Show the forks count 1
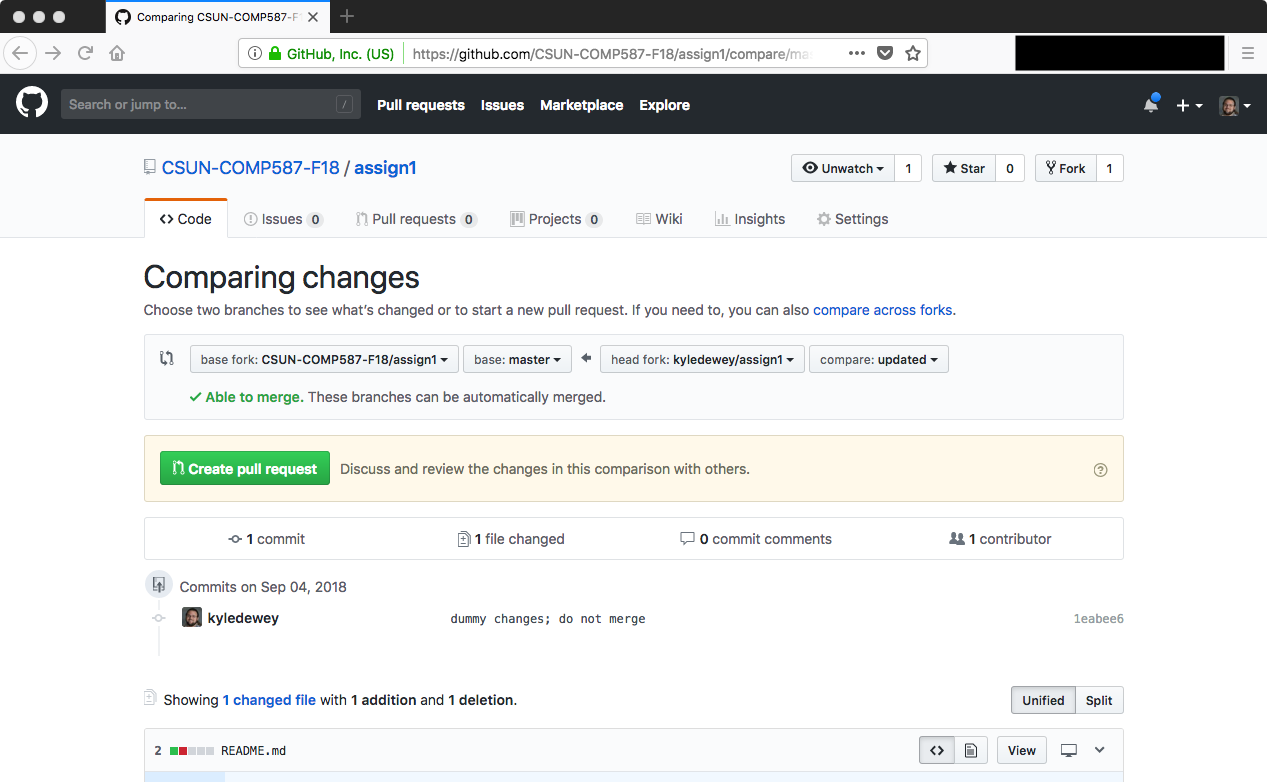This screenshot has width=1267, height=782. pyautogui.click(x=1110, y=168)
